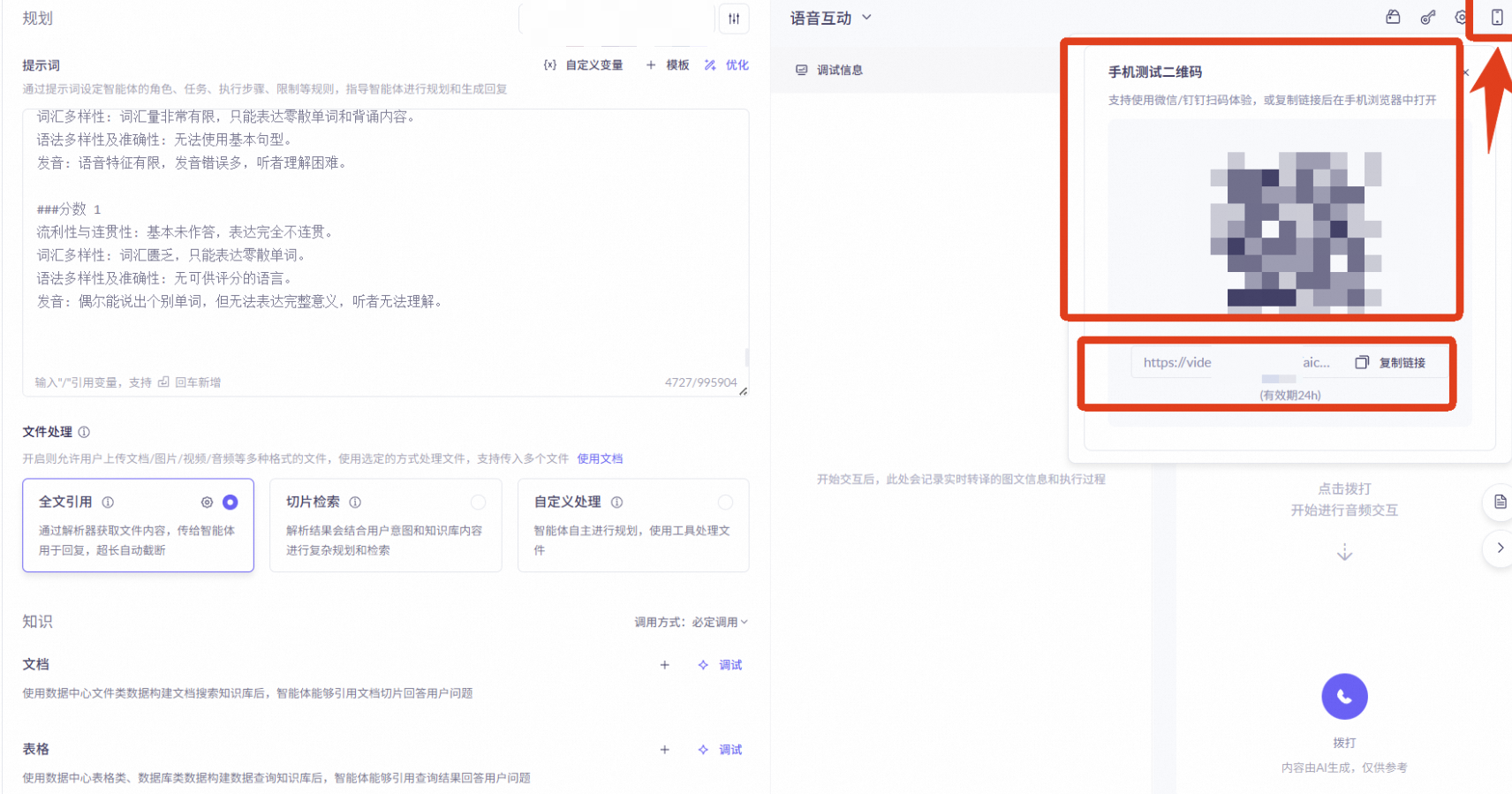The image size is (1512, 794).
Task: Click 调试 for 表格 knowledge
Action: click(x=720, y=750)
